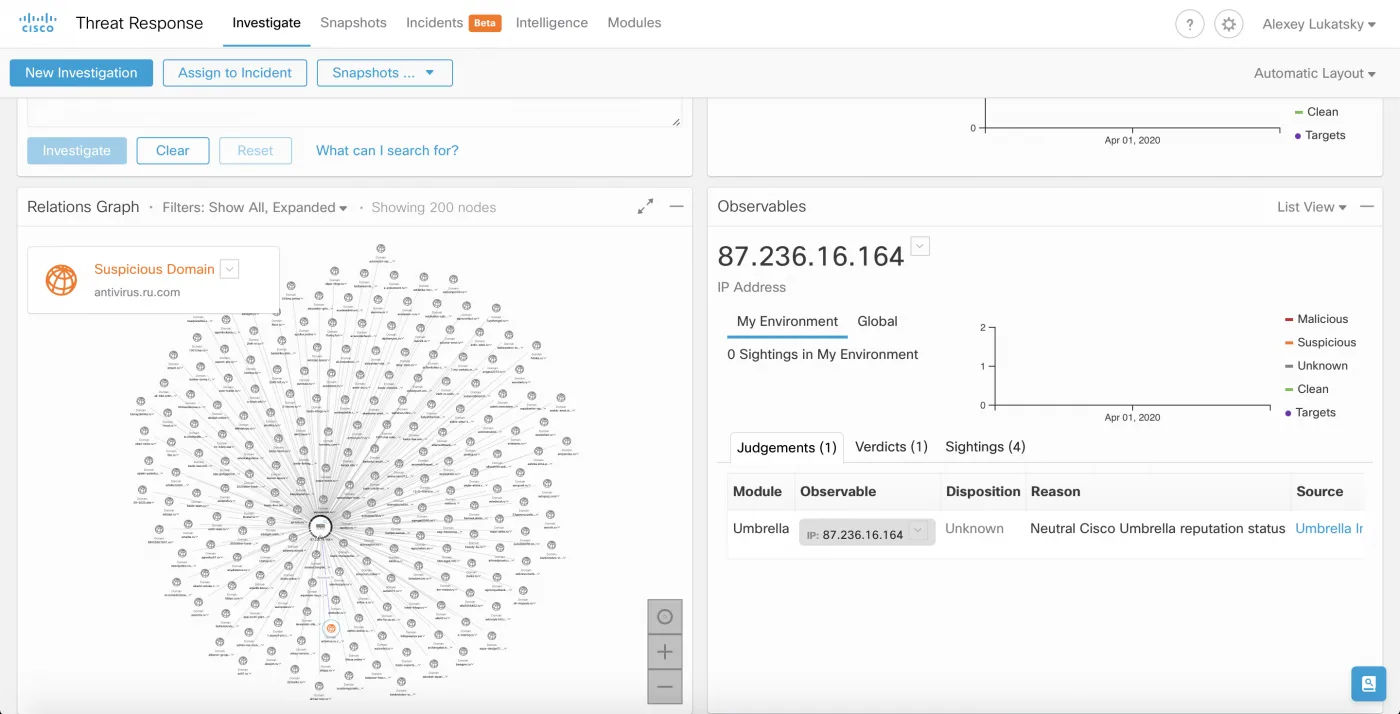Open the Snapshots navigation tab
The width and height of the screenshot is (1400, 714).
[x=353, y=22]
